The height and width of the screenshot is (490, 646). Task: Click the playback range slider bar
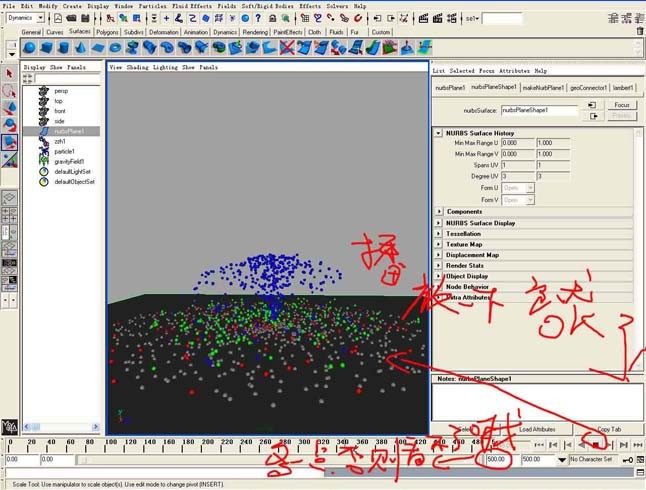click(x=277, y=460)
